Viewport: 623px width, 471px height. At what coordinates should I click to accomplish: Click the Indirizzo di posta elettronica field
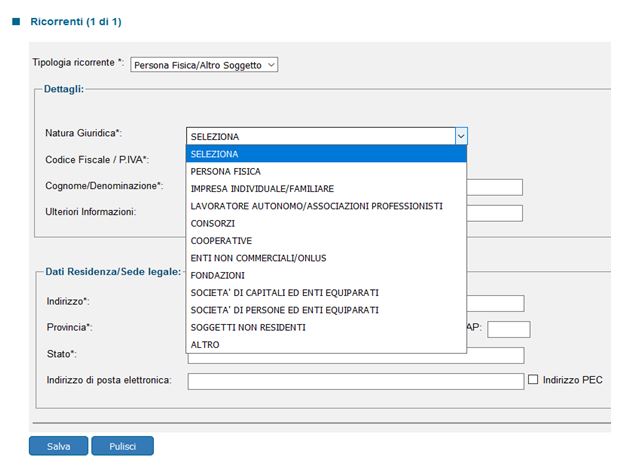(355, 381)
